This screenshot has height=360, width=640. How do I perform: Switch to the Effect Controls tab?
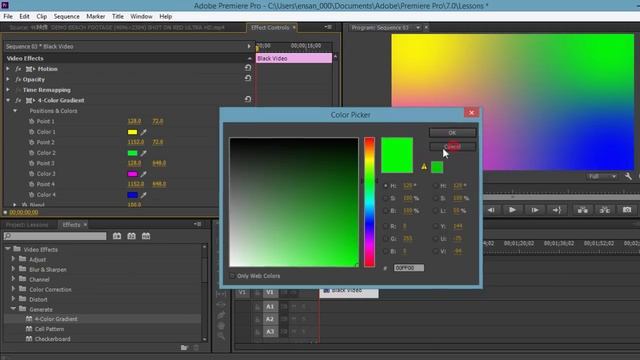pyautogui.click(x=270, y=28)
